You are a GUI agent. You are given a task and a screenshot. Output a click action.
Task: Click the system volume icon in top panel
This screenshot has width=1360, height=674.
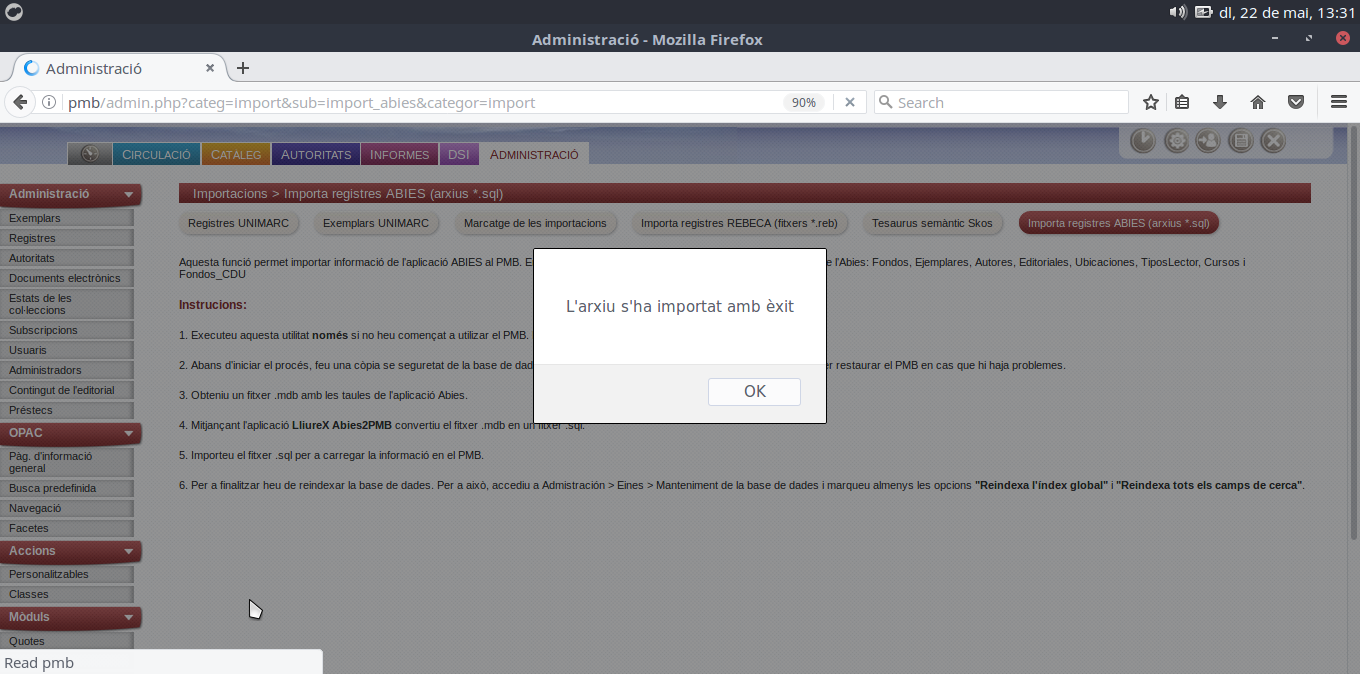pos(1178,12)
